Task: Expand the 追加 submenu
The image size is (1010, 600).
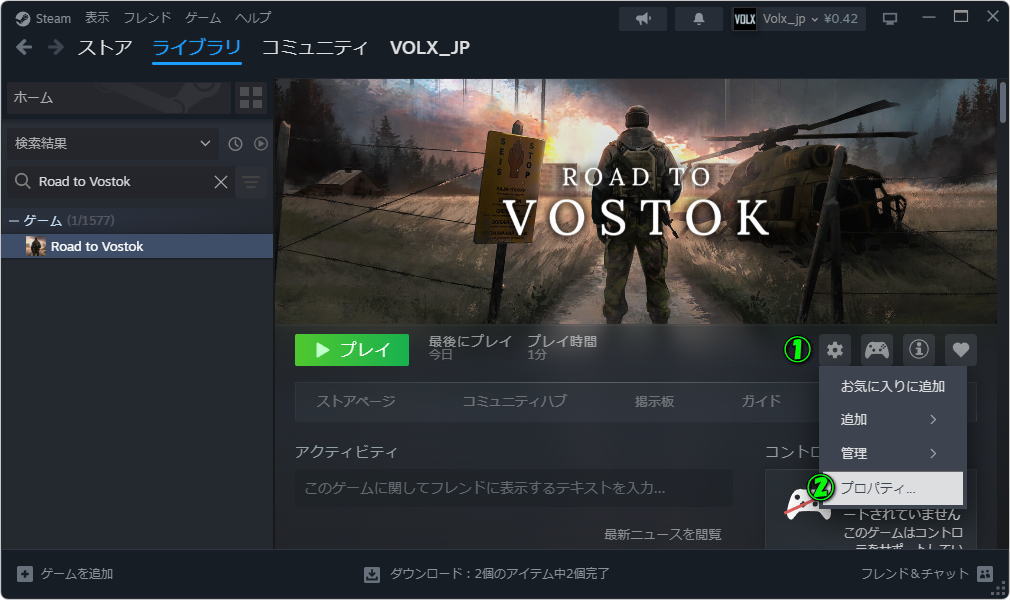Action: 892,419
